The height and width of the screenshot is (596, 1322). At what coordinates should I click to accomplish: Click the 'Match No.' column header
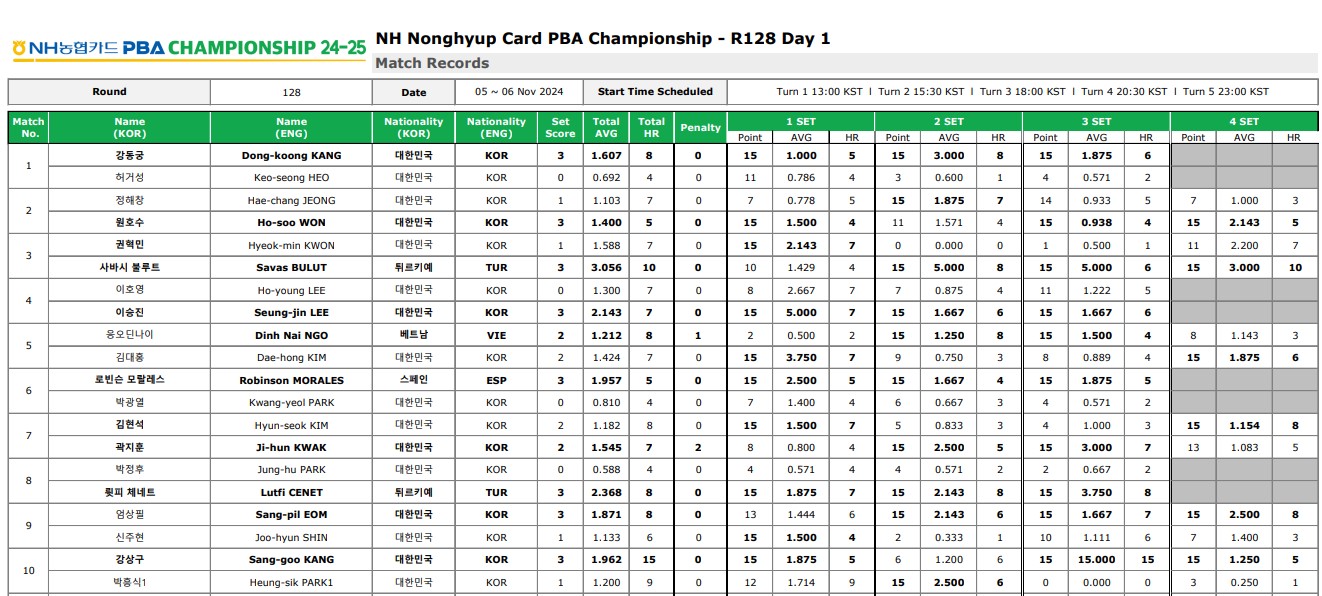[28, 127]
